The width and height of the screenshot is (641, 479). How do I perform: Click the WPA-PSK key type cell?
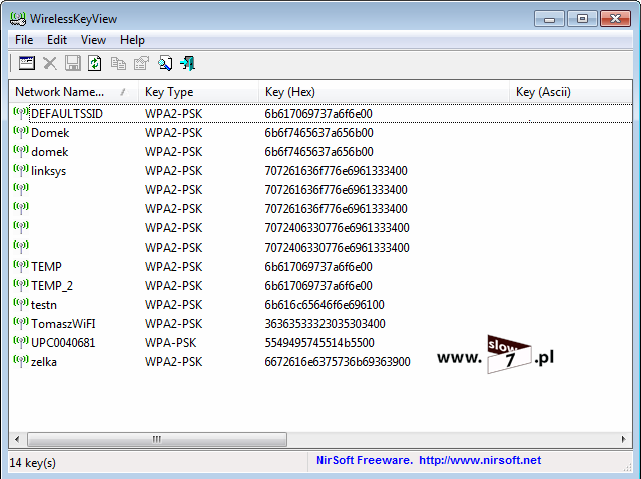[x=170, y=342]
